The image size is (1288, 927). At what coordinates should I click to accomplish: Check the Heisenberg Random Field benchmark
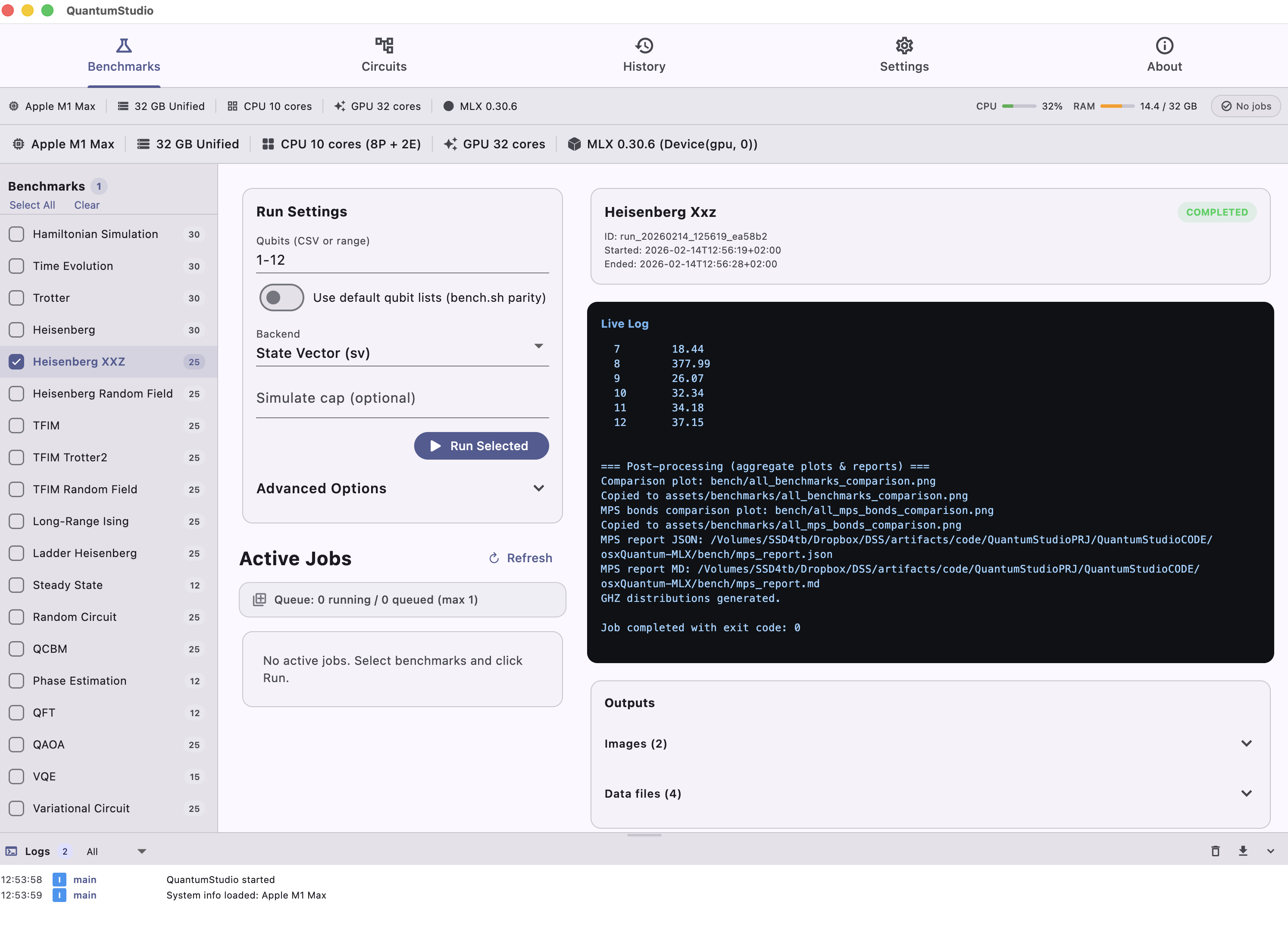(x=16, y=393)
